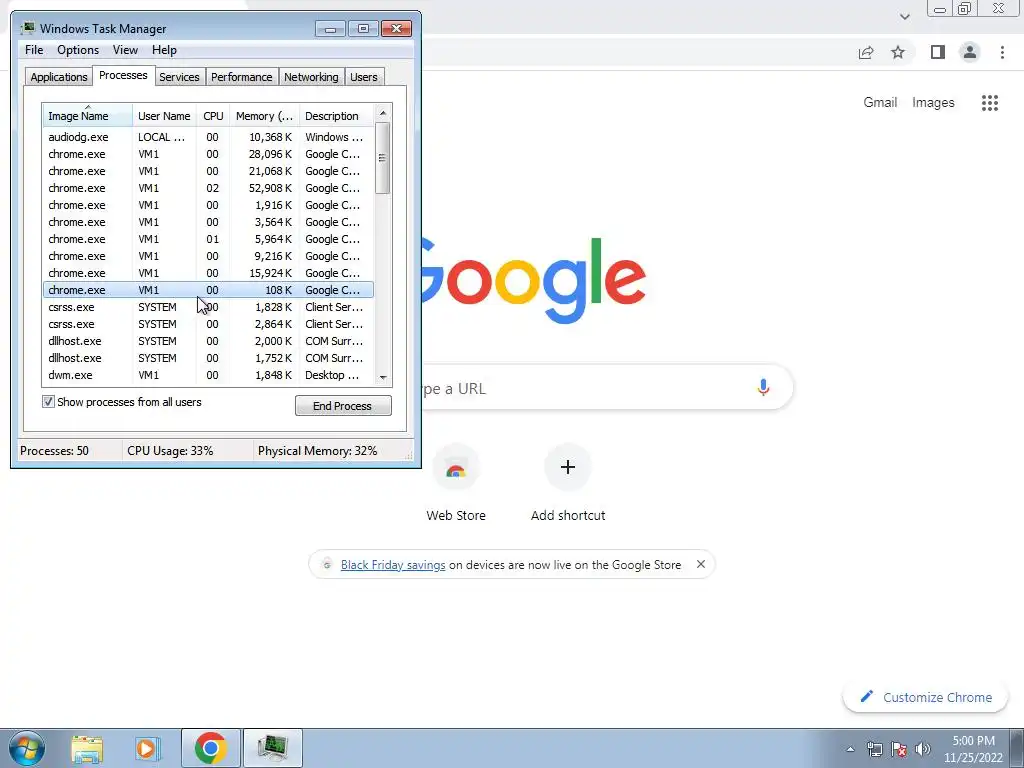This screenshot has height=768, width=1024.
Task: Sort processes by Memory column
Action: click(264, 116)
